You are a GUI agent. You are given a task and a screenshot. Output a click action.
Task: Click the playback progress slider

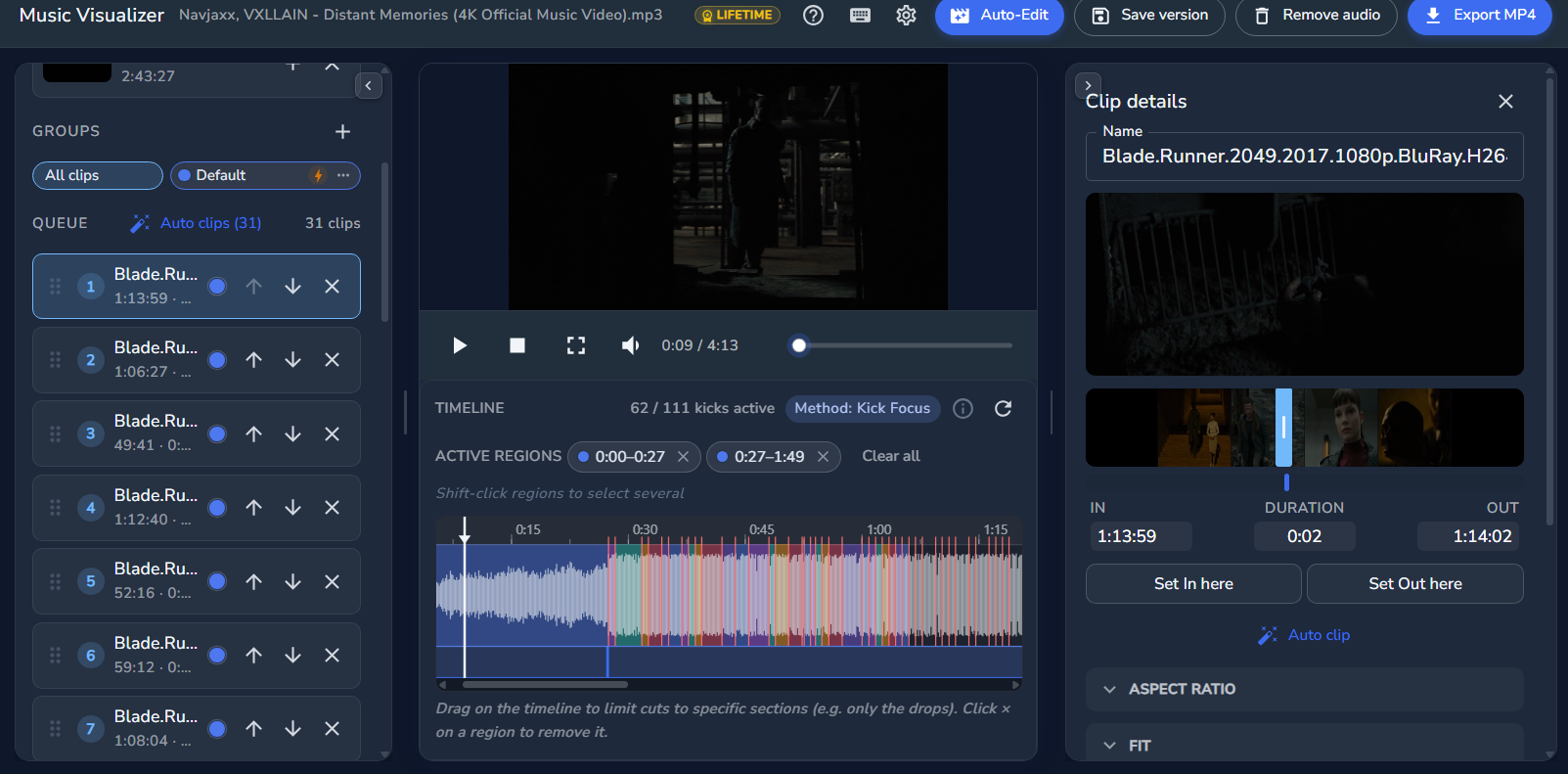(901, 345)
